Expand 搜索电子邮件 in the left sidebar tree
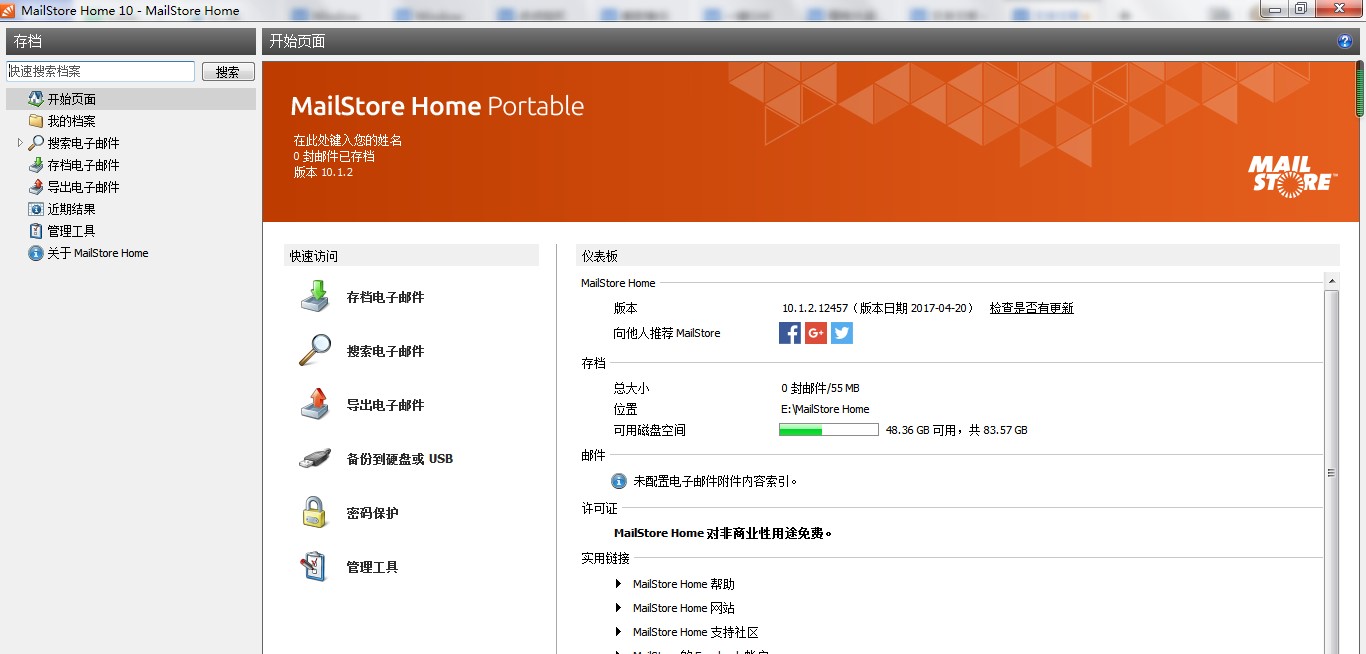The height and width of the screenshot is (654, 1366). (18, 141)
